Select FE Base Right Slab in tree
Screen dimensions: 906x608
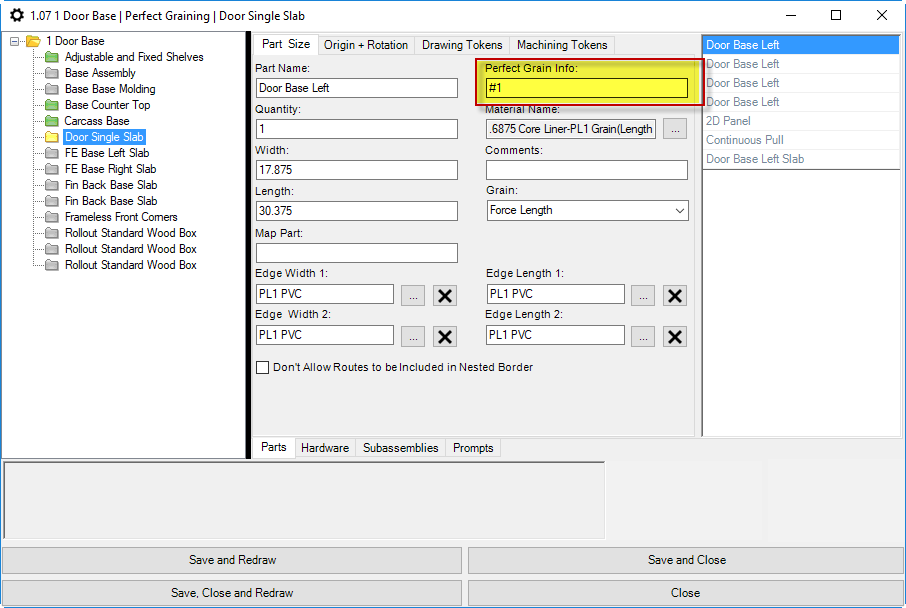coord(110,169)
